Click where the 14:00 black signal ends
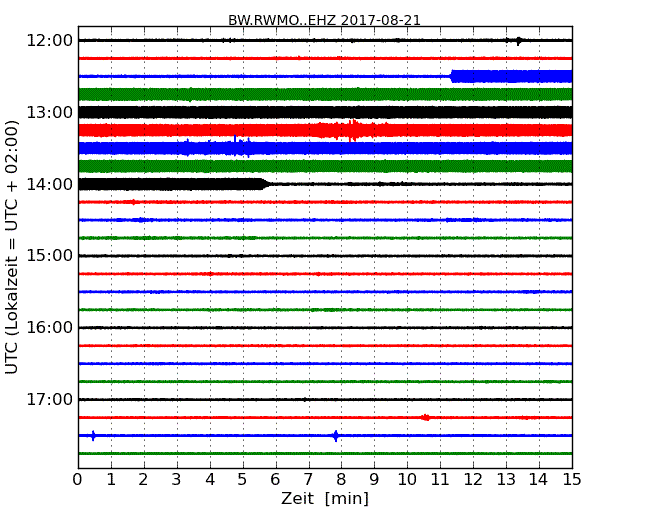 [265, 184]
